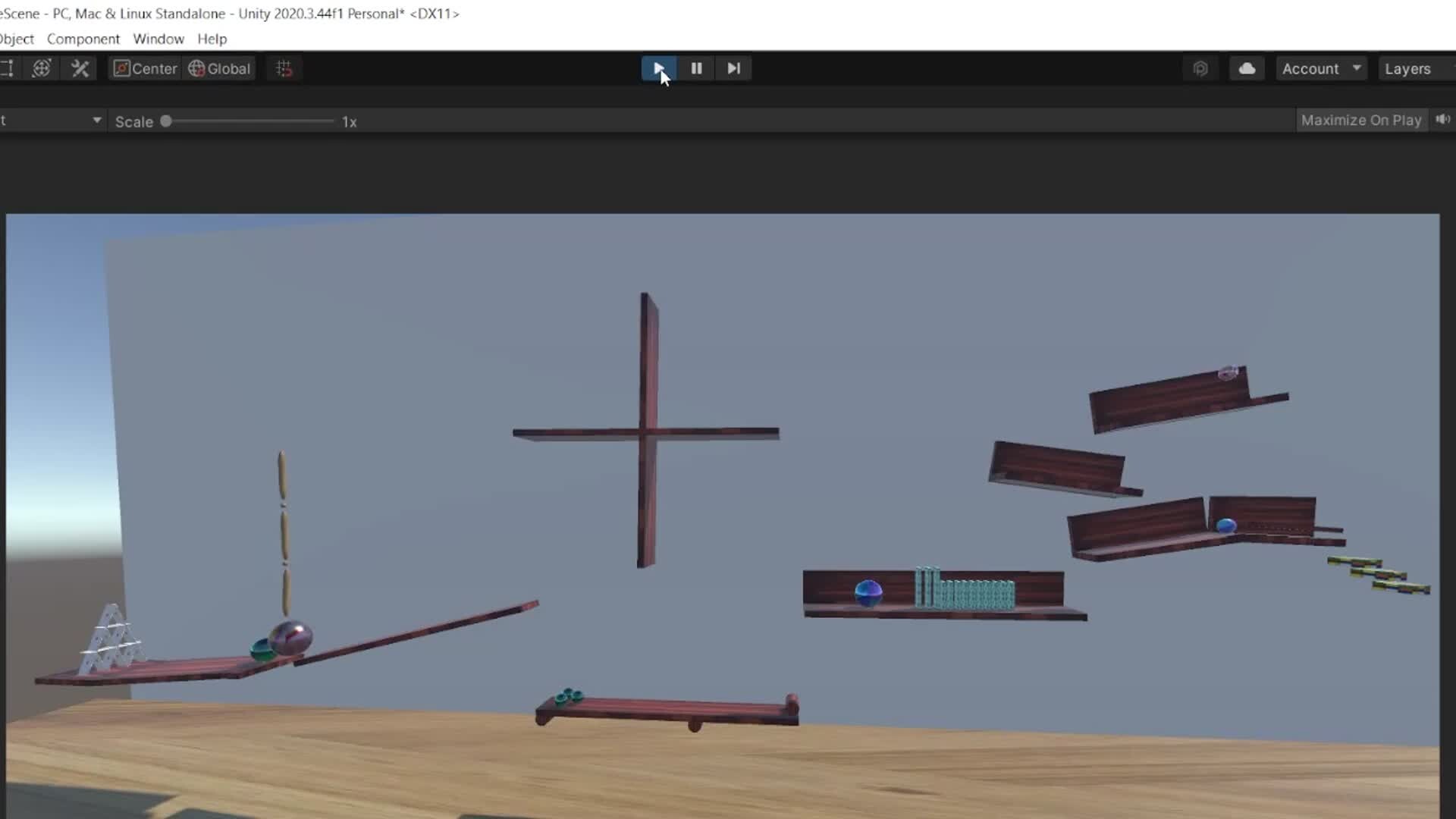The height and width of the screenshot is (819, 1456).
Task: Stop Play mode with the Play button
Action: [x=658, y=68]
